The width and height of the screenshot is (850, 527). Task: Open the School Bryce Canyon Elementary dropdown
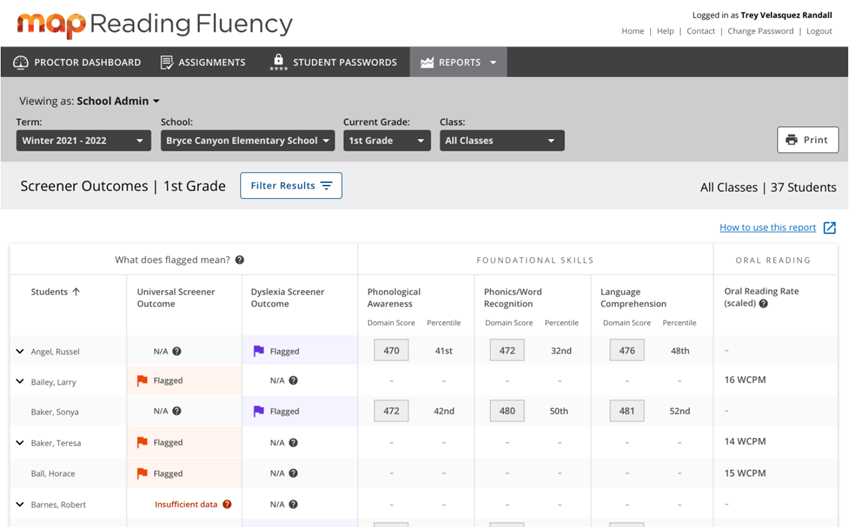pos(248,140)
